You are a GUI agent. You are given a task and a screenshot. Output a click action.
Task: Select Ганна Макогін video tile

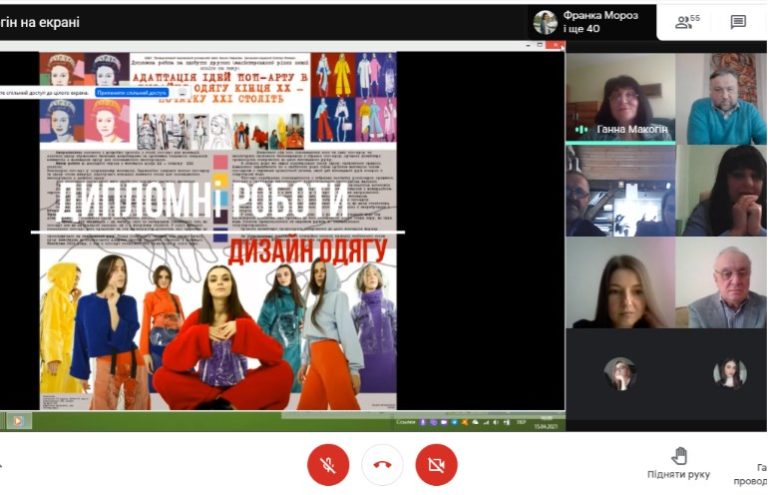(x=620, y=98)
